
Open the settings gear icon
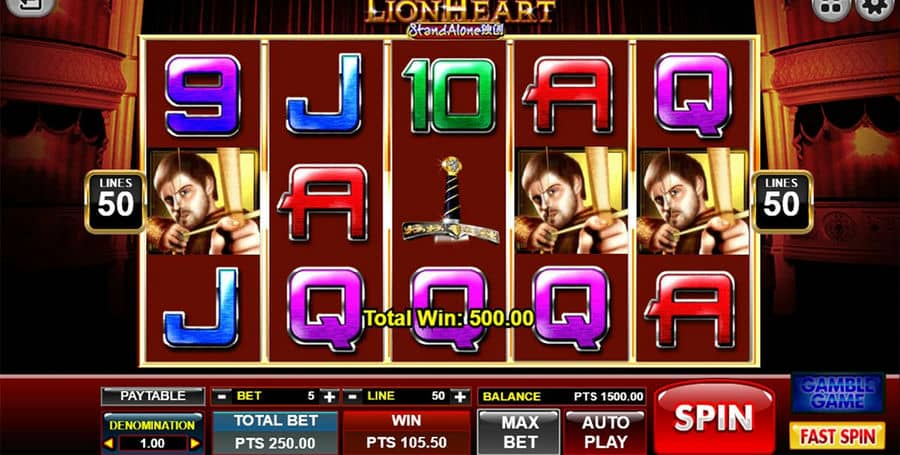click(876, 9)
